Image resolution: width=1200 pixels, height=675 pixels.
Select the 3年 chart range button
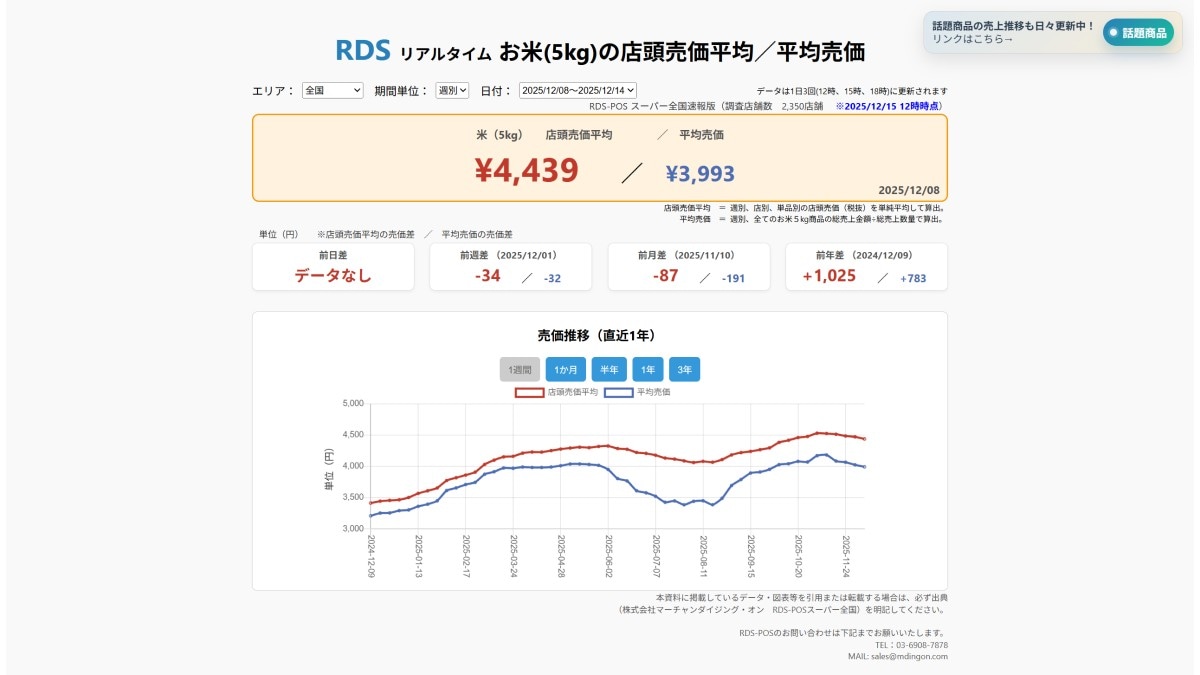tap(687, 369)
